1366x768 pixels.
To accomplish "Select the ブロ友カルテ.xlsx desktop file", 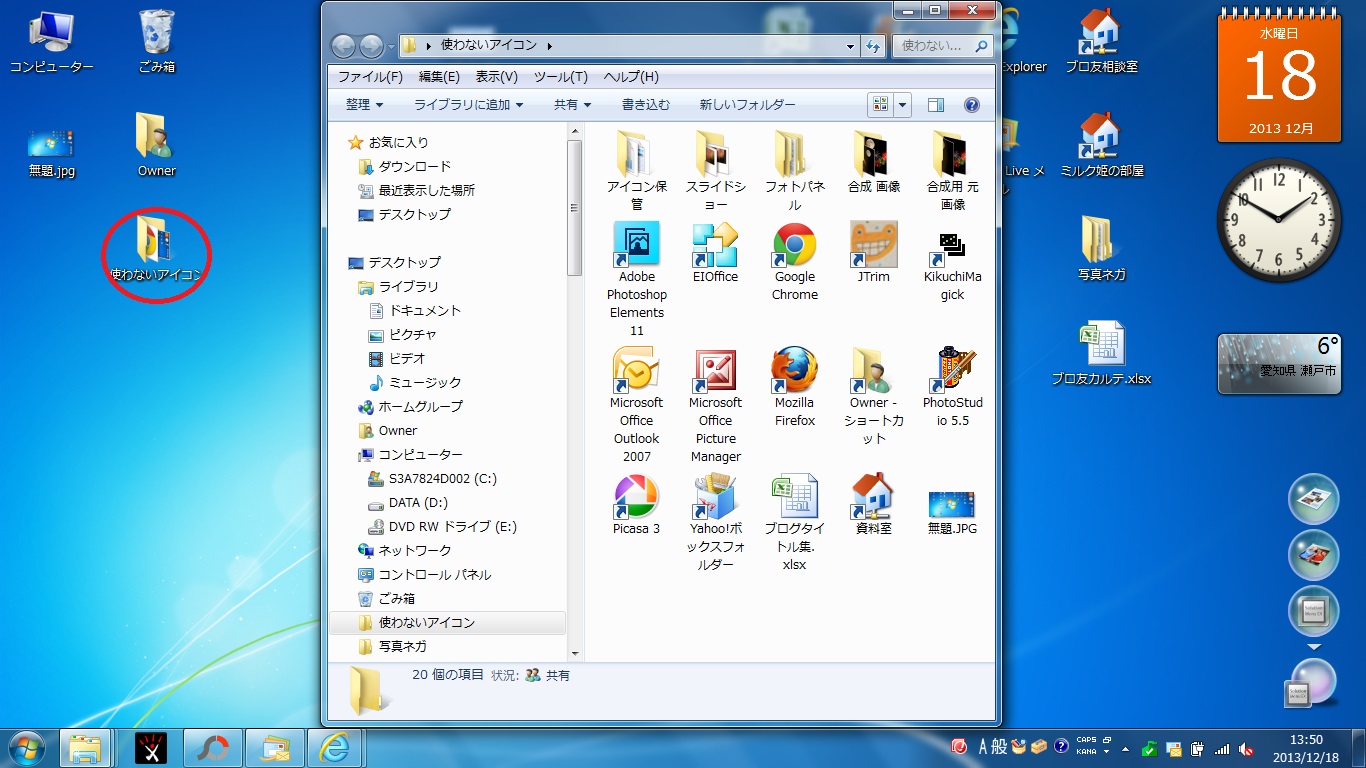I will point(1101,354).
